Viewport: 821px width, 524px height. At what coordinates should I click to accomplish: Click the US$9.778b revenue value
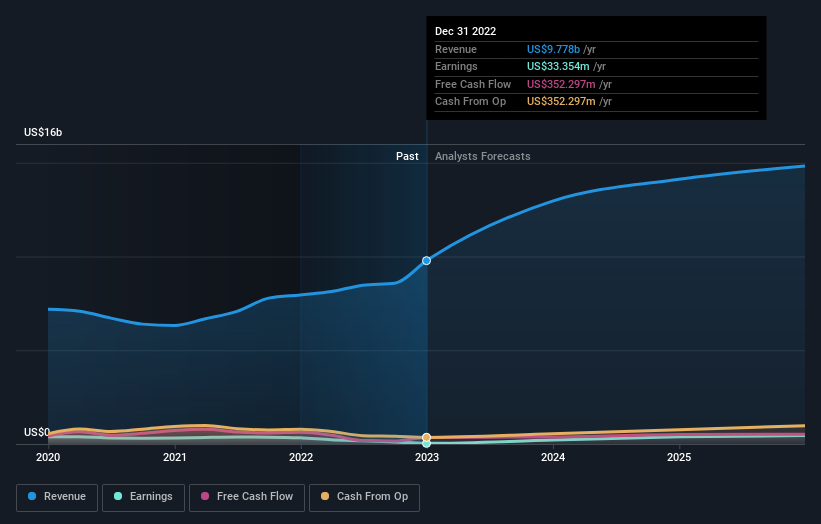tap(553, 49)
